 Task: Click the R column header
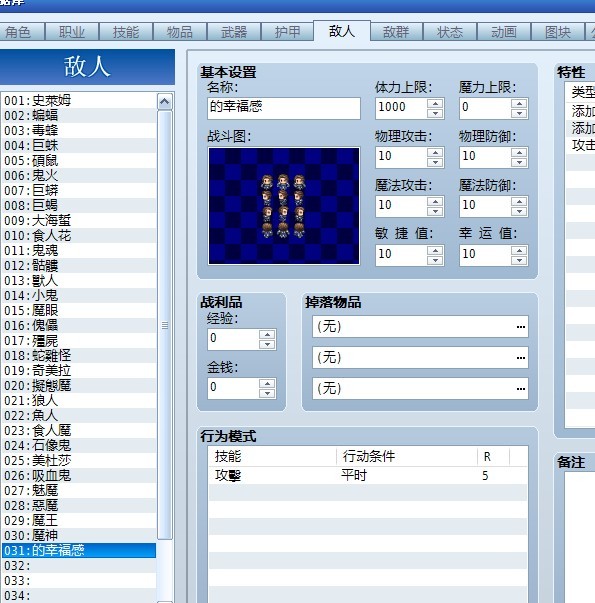[493, 456]
